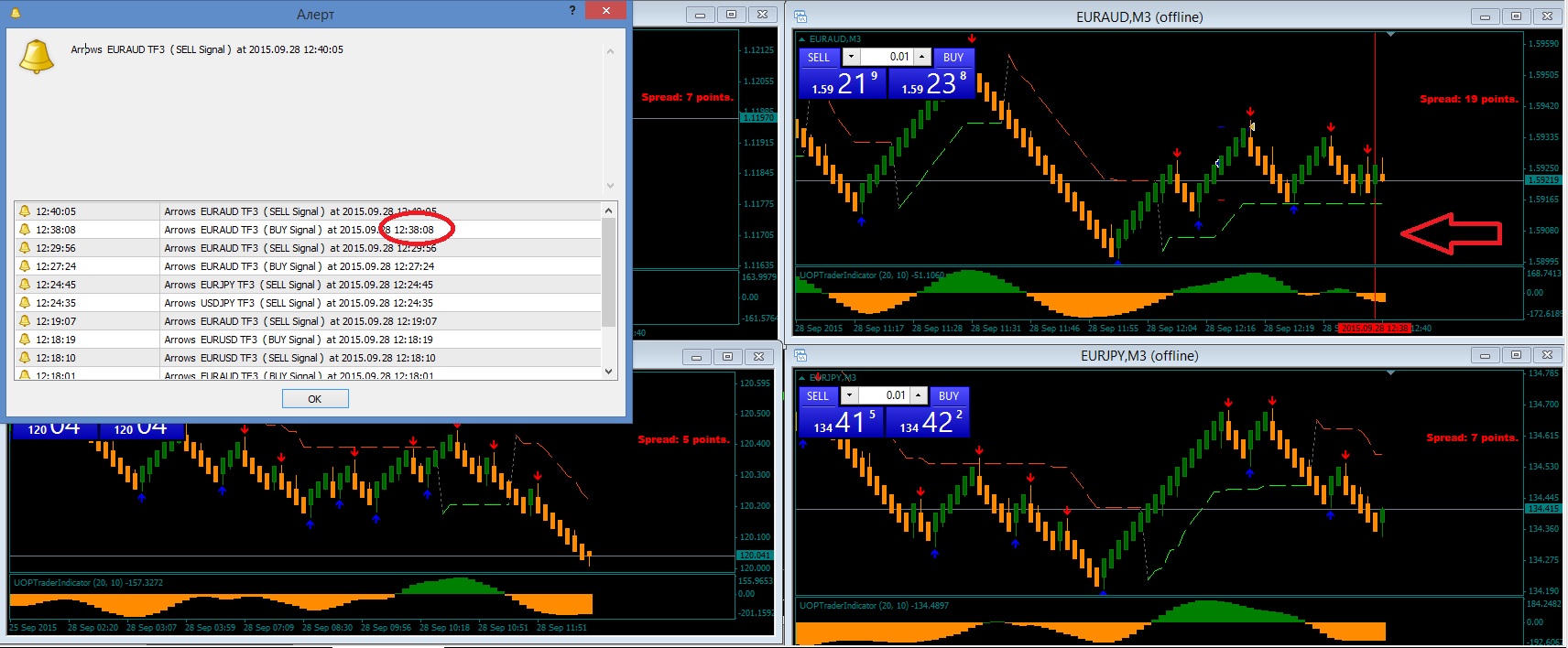The width and height of the screenshot is (1568, 648).
Task: Select the alert message 'EURJPY TF3 (SELL Signal) at 12:24:45'
Action: [299, 285]
